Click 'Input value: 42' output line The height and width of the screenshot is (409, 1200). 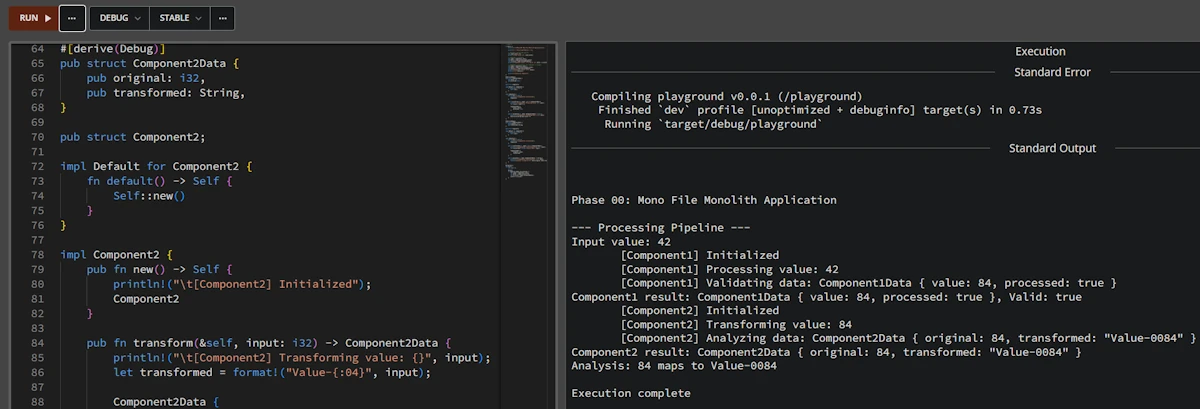tap(621, 241)
